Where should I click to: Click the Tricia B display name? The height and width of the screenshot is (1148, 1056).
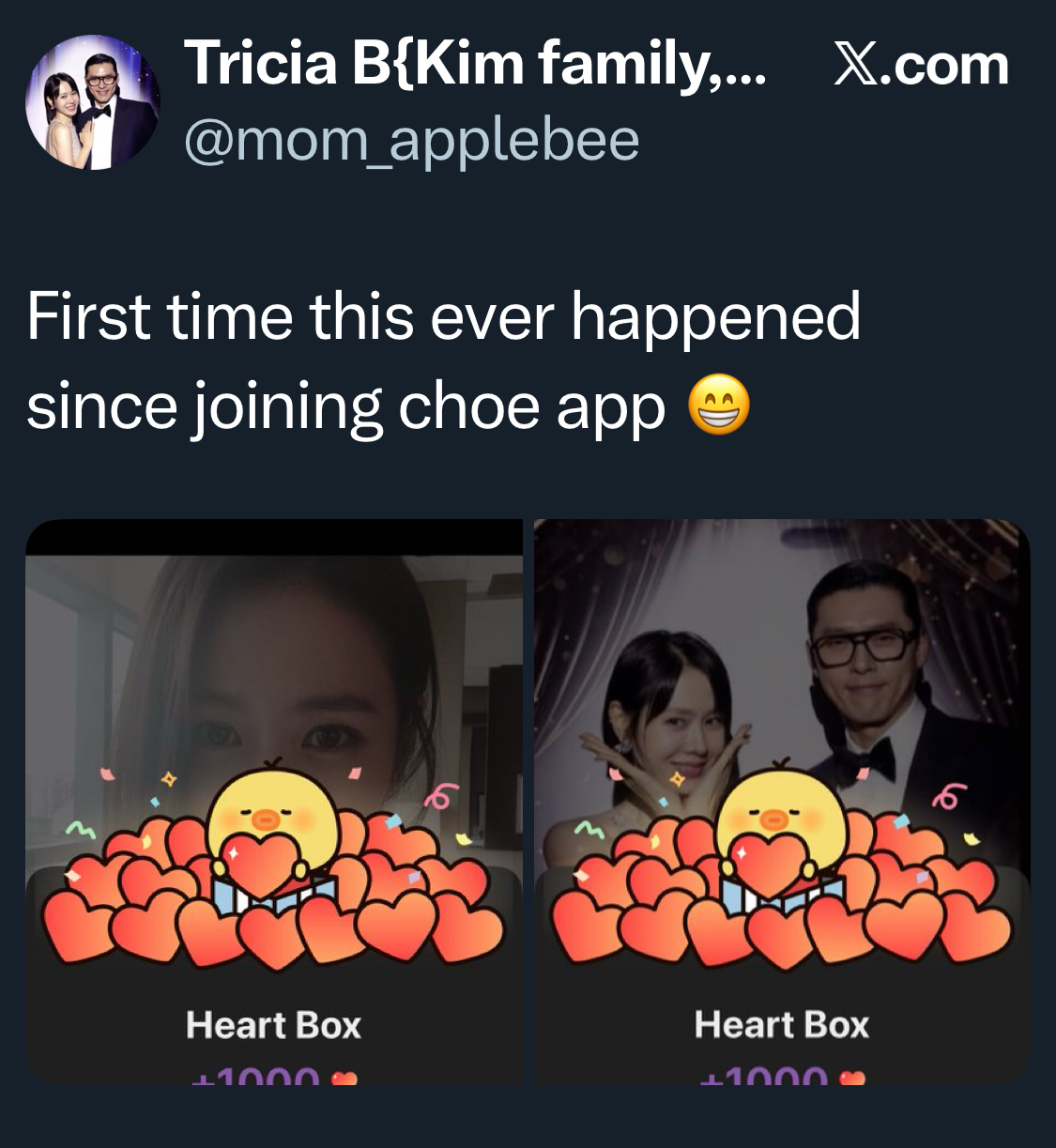(x=474, y=64)
